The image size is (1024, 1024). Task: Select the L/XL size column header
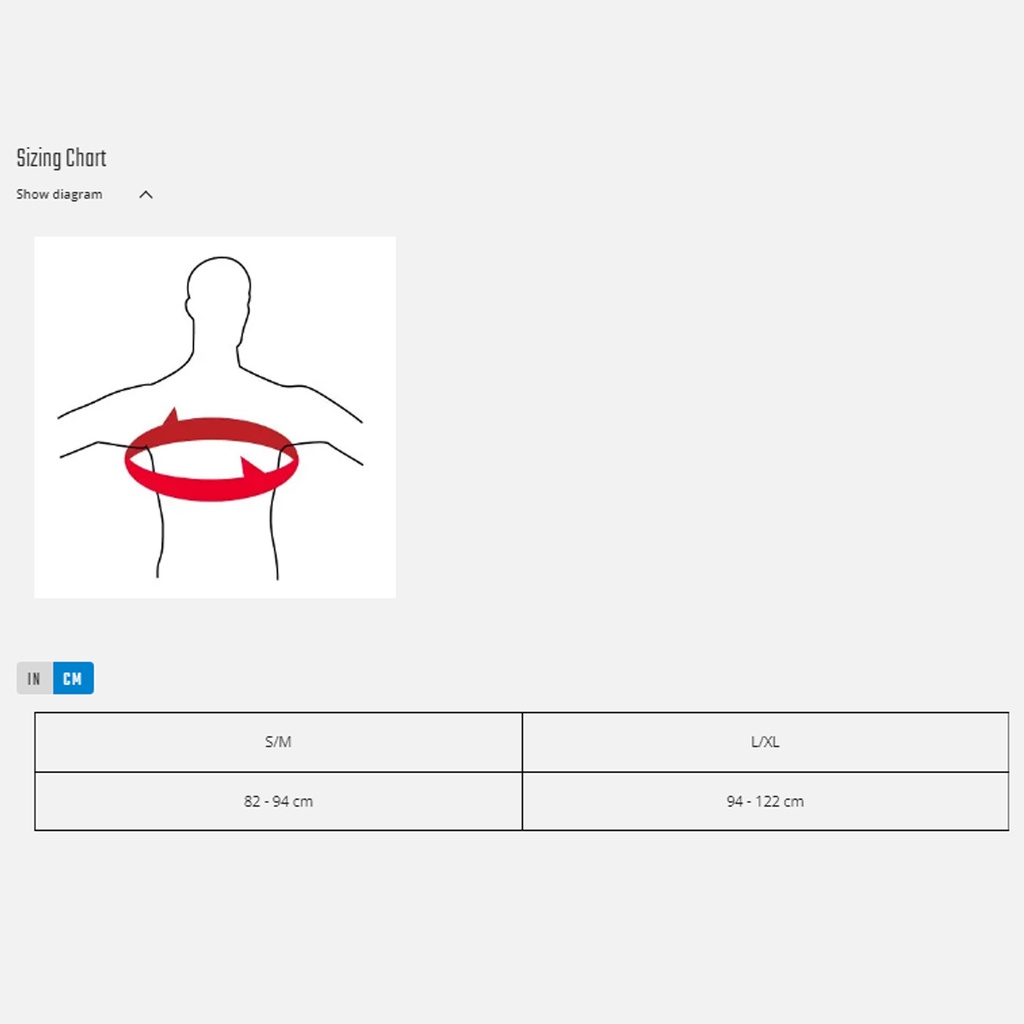click(765, 742)
